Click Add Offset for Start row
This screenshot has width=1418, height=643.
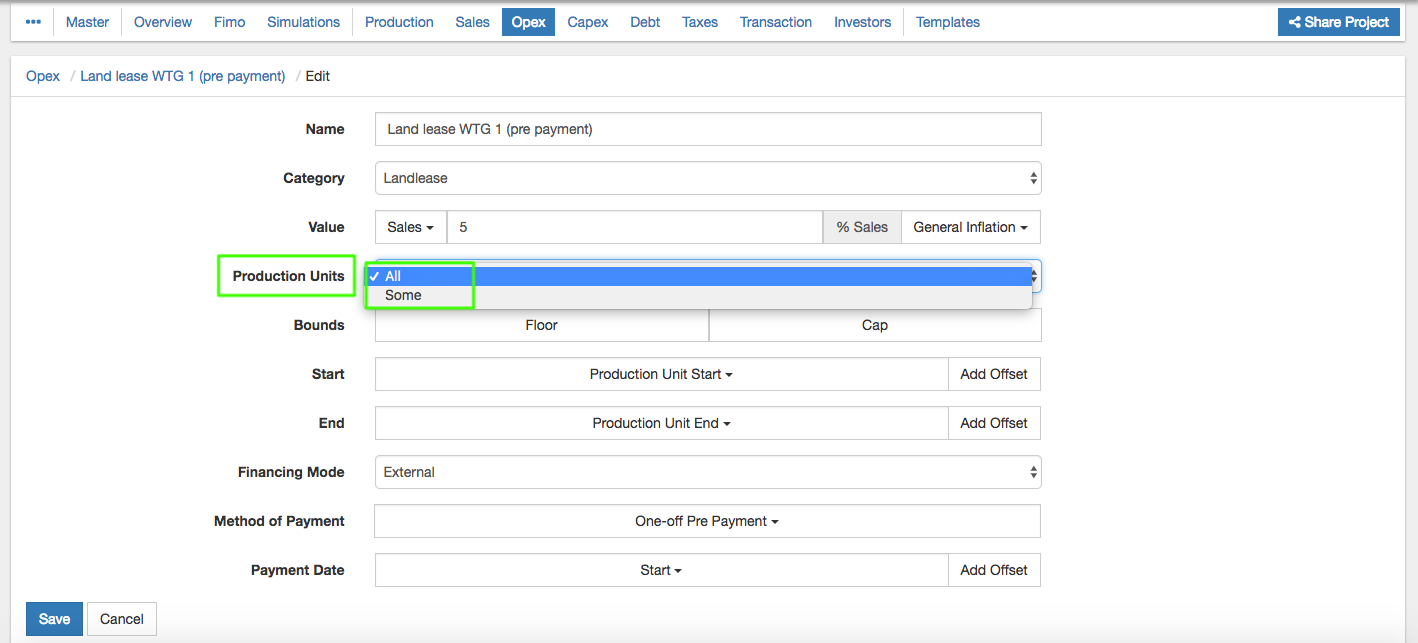point(993,374)
